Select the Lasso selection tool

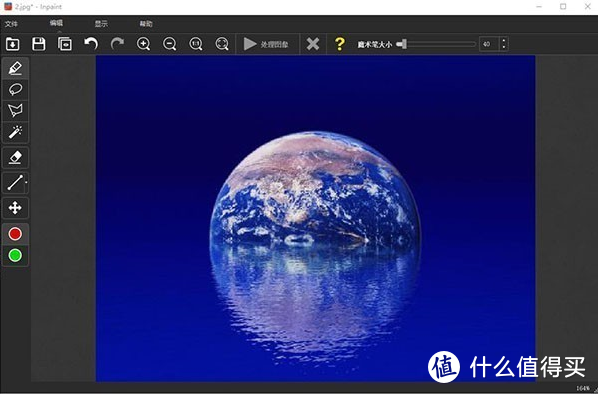coord(15,90)
